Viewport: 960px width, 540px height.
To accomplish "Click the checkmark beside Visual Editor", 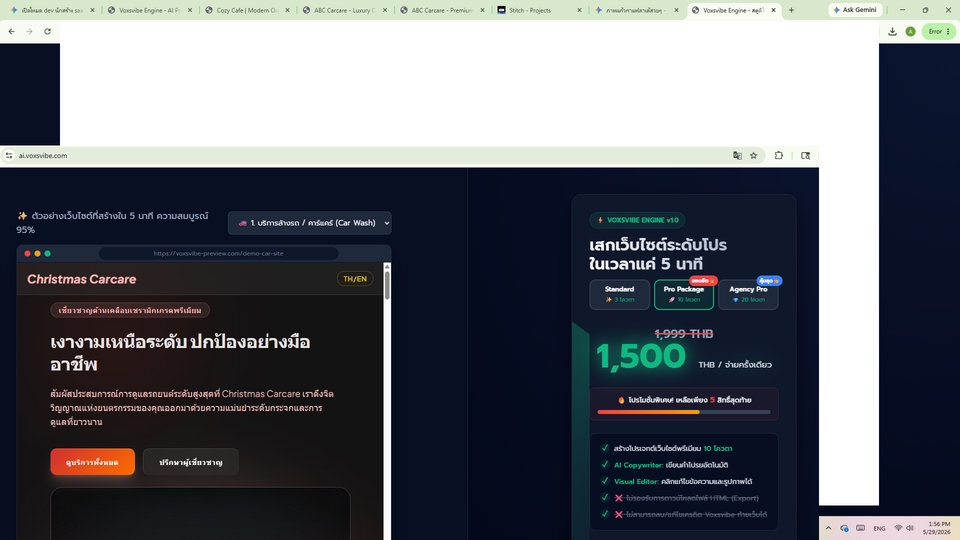I will (x=605, y=481).
